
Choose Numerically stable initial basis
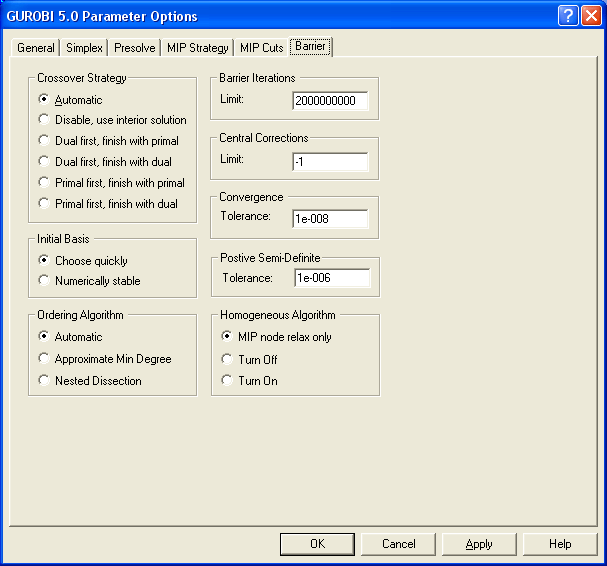[x=44, y=281]
